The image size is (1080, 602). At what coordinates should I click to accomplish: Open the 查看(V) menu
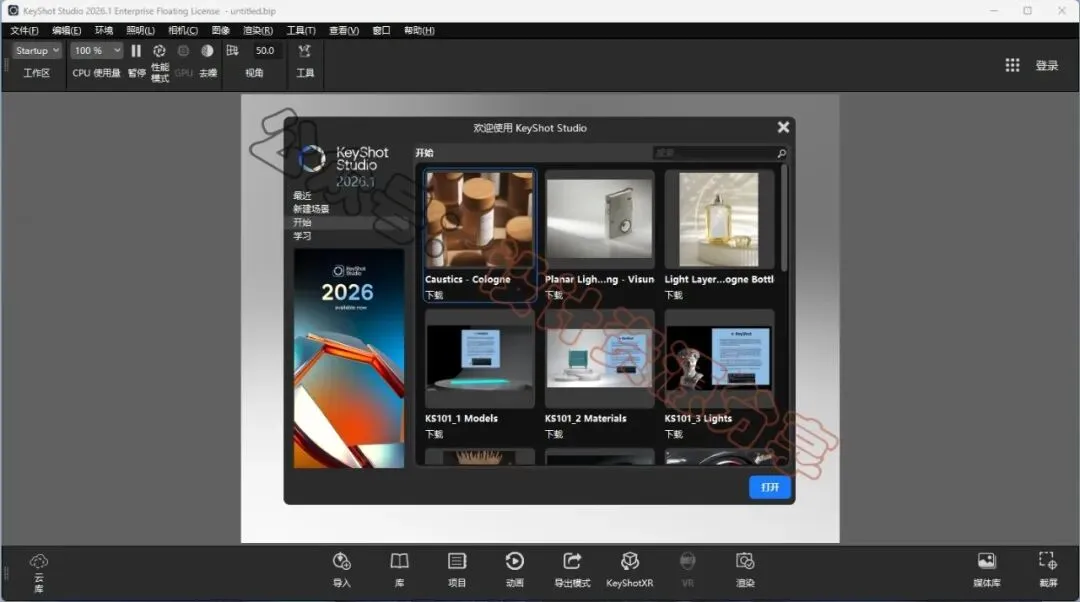344,30
